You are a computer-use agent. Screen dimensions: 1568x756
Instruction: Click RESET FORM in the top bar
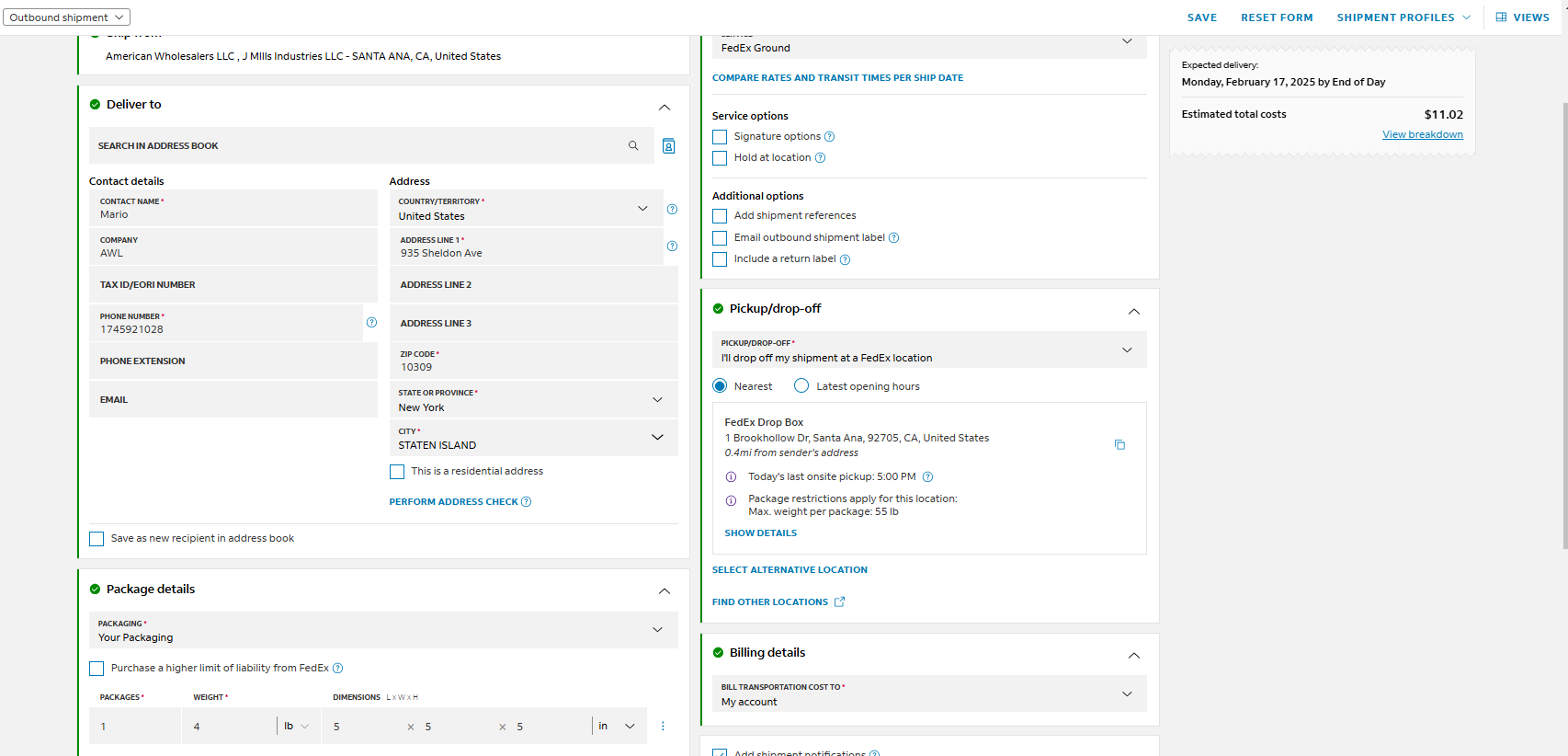[1277, 17]
